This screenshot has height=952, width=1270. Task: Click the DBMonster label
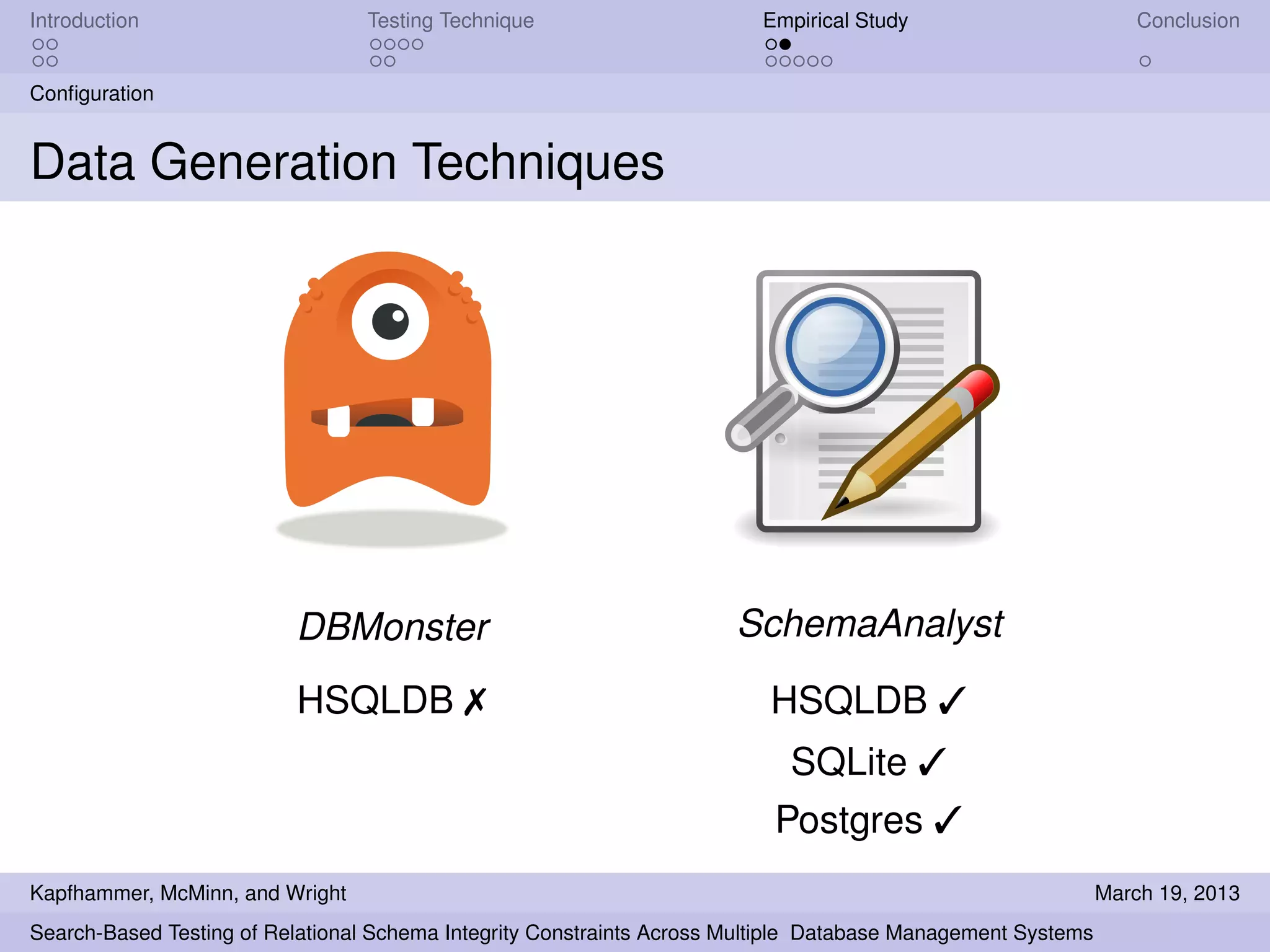point(394,627)
